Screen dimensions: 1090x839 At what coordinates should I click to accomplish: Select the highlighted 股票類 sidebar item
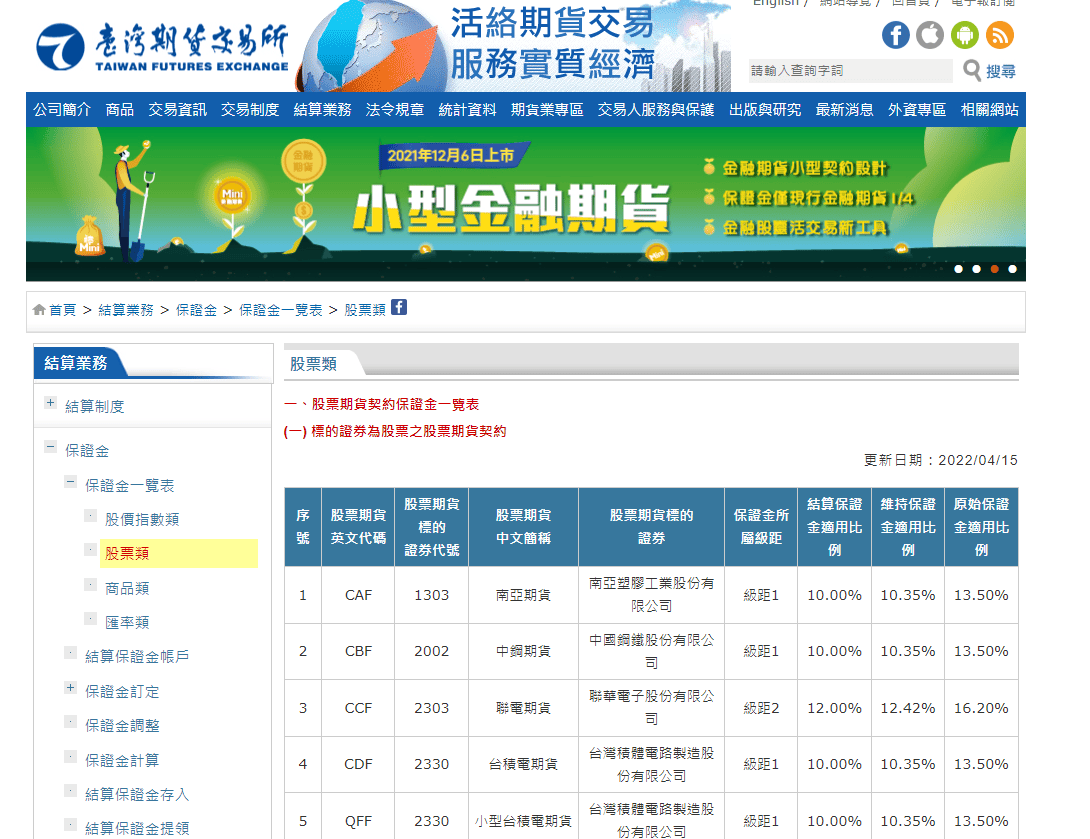pyautogui.click(x=179, y=553)
